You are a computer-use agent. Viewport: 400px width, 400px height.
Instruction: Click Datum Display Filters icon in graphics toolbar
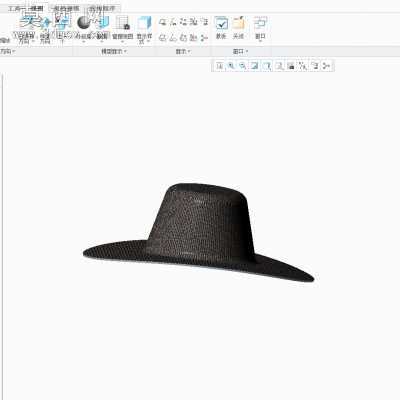point(303,66)
